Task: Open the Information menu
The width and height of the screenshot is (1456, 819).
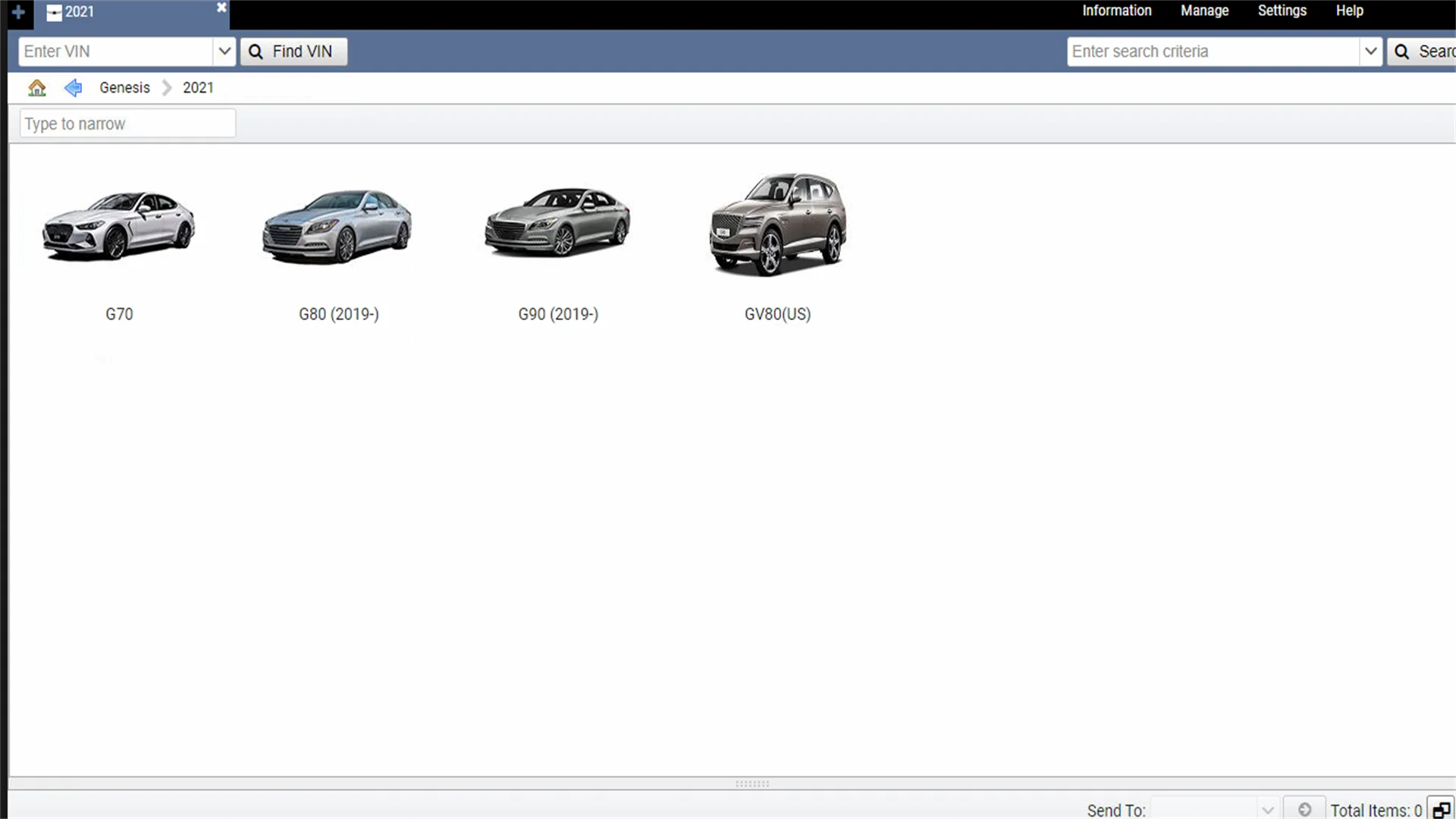Action: pos(1116,11)
